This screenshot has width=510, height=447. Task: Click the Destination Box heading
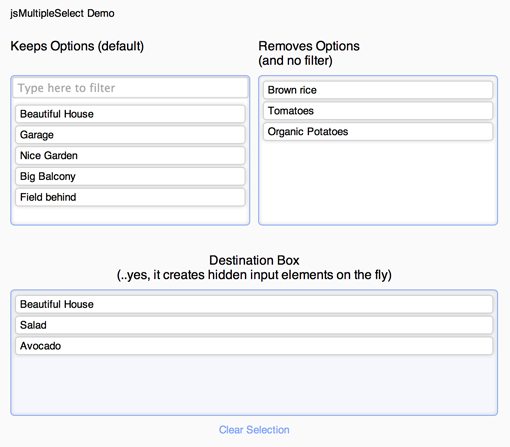click(x=254, y=260)
